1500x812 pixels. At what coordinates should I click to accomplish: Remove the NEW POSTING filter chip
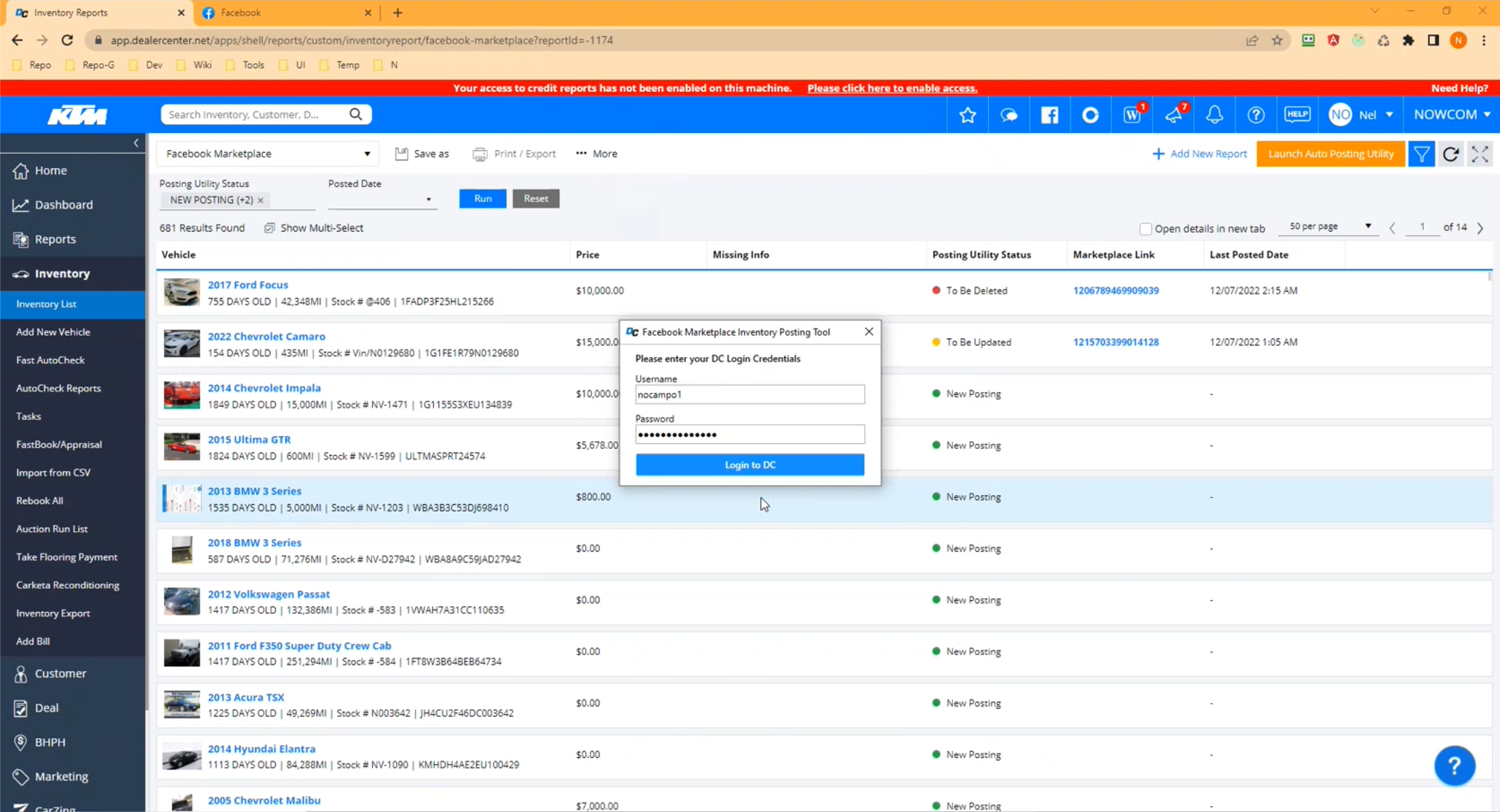pos(260,200)
